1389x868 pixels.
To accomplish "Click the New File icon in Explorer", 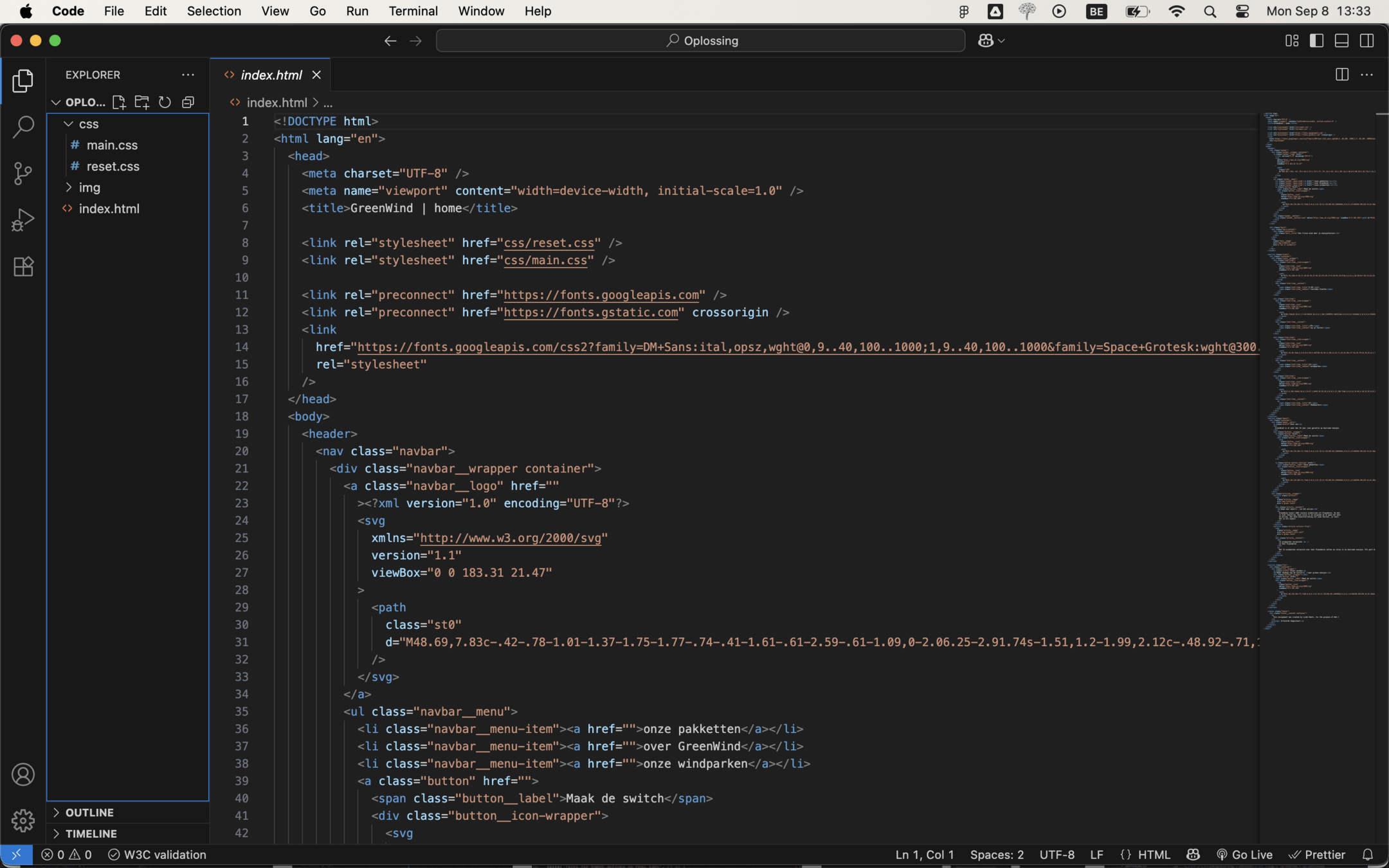I will pyautogui.click(x=118, y=102).
